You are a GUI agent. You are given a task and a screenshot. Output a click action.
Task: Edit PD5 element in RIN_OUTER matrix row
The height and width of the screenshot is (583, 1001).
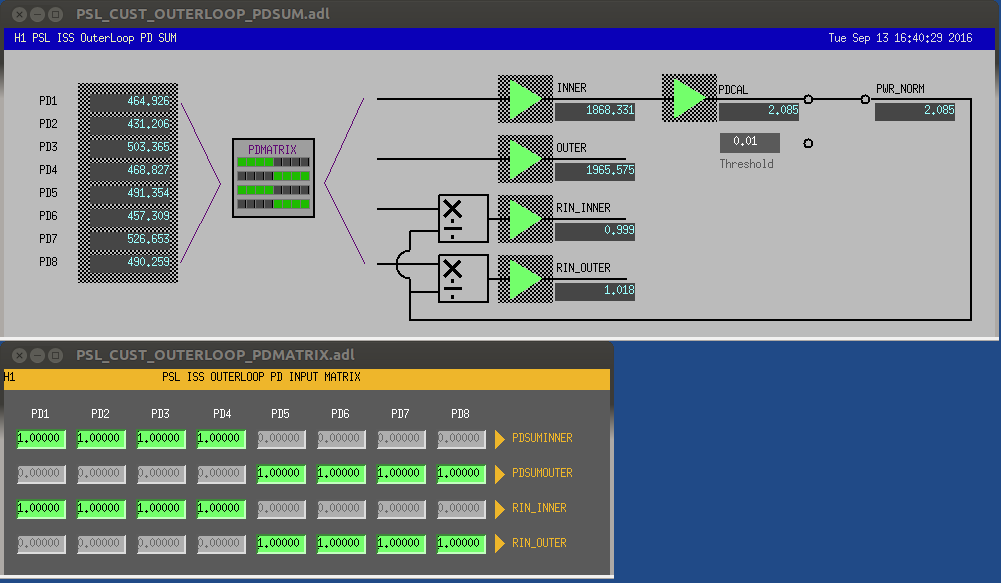[281, 543]
